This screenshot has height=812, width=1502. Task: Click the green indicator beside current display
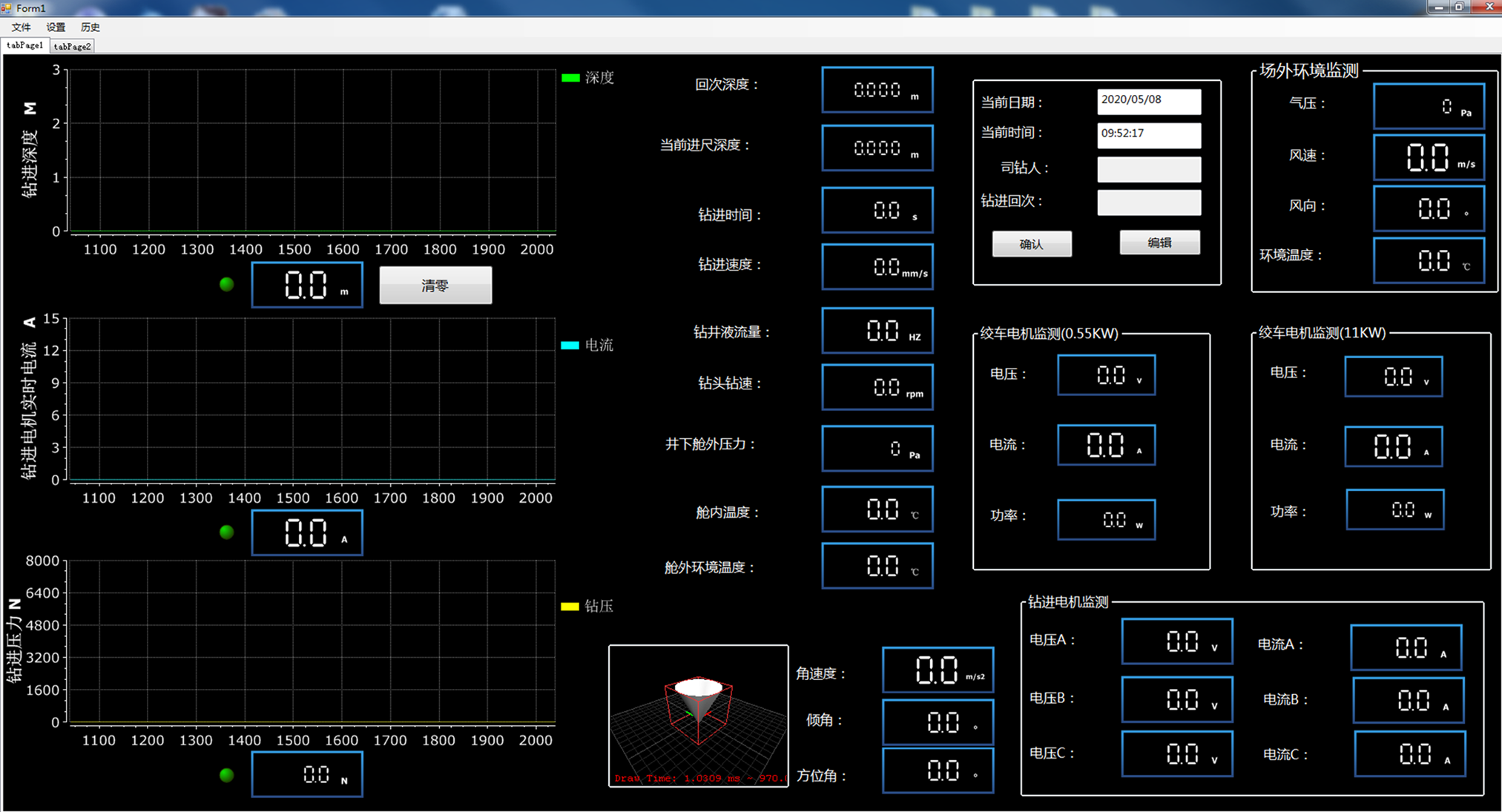click(x=227, y=532)
